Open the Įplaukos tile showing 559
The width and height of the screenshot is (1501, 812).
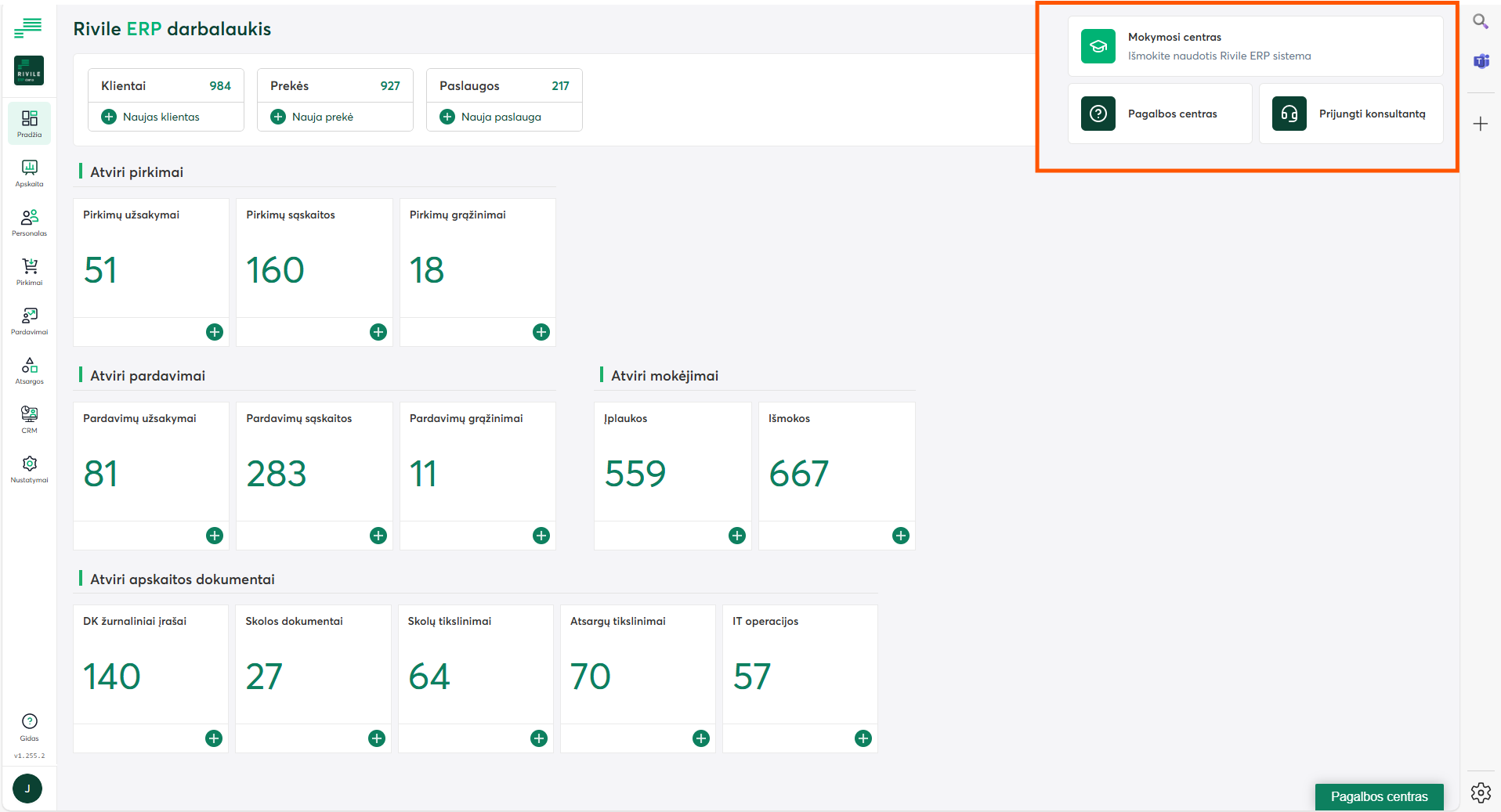672,462
